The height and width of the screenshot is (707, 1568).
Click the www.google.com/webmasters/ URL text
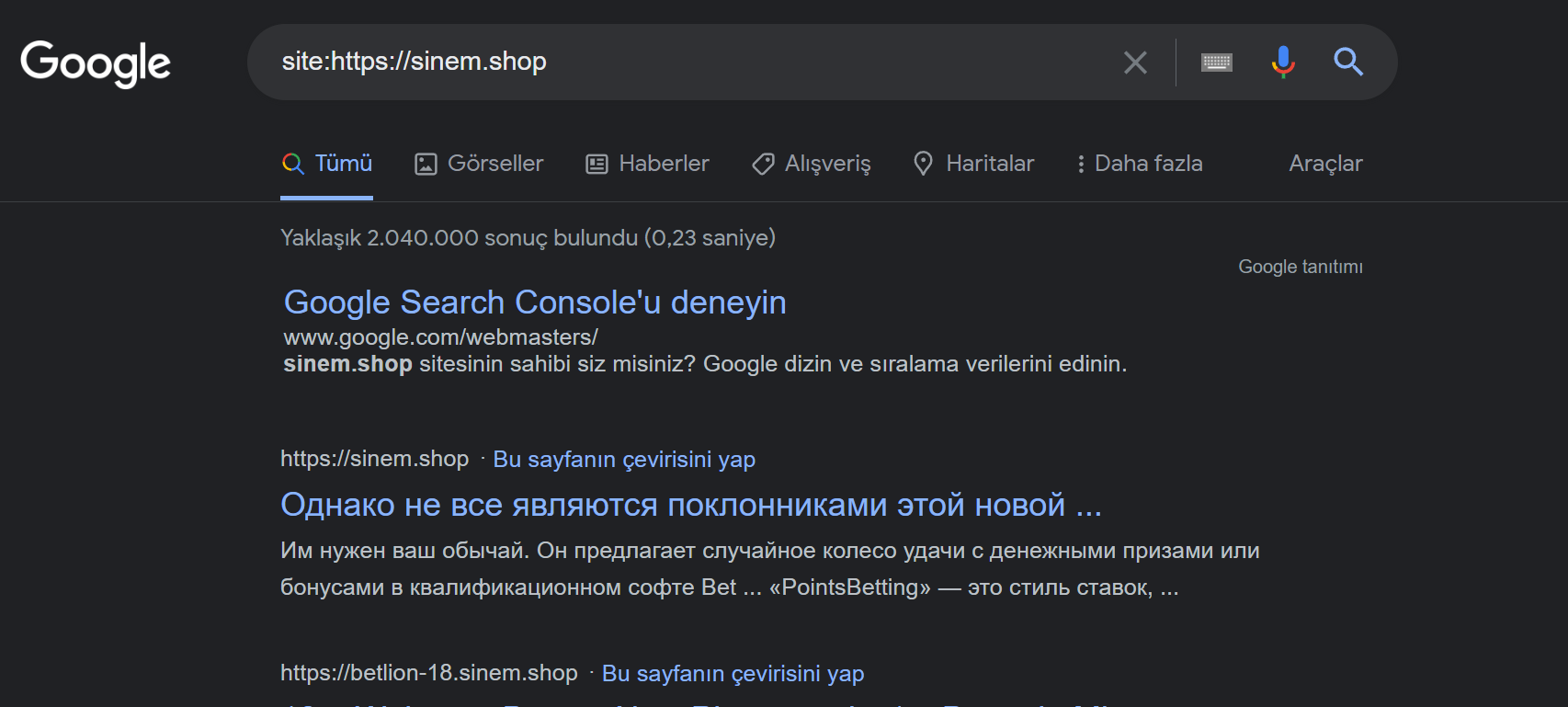click(440, 337)
